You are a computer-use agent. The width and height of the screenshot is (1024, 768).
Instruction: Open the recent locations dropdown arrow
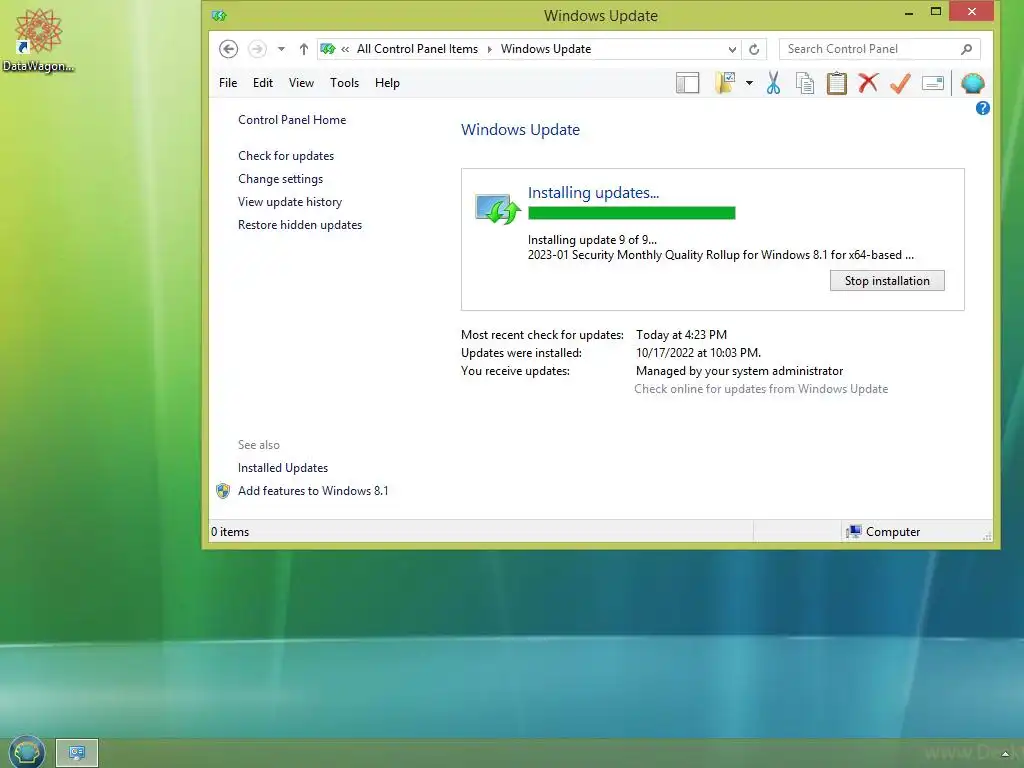pyautogui.click(x=281, y=49)
